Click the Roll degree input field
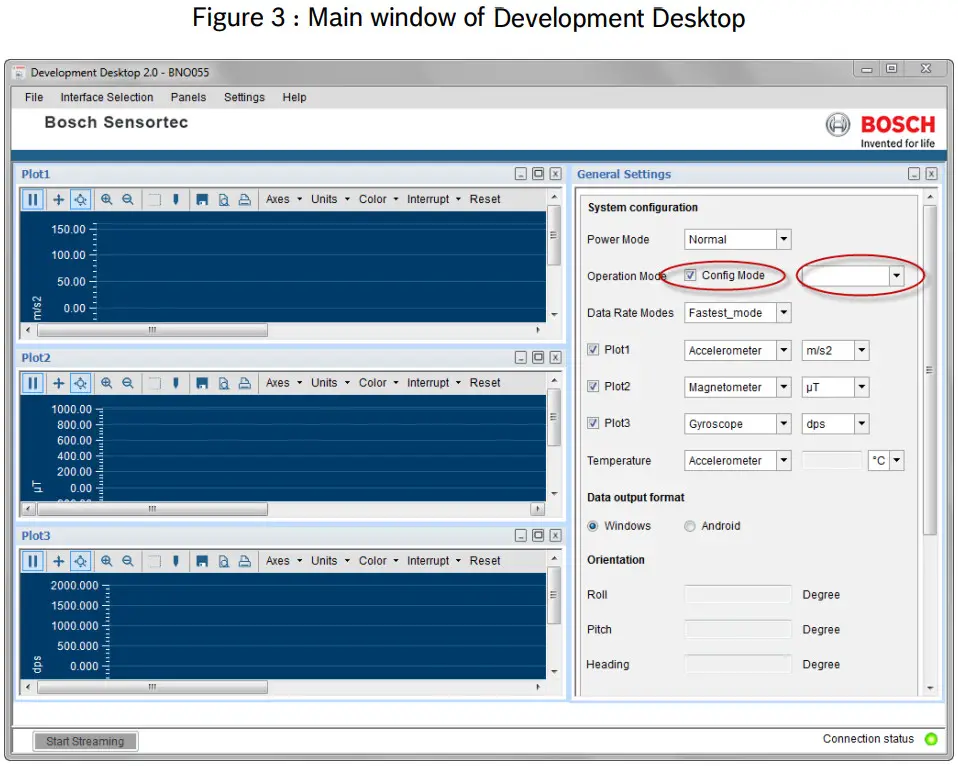 click(x=737, y=594)
